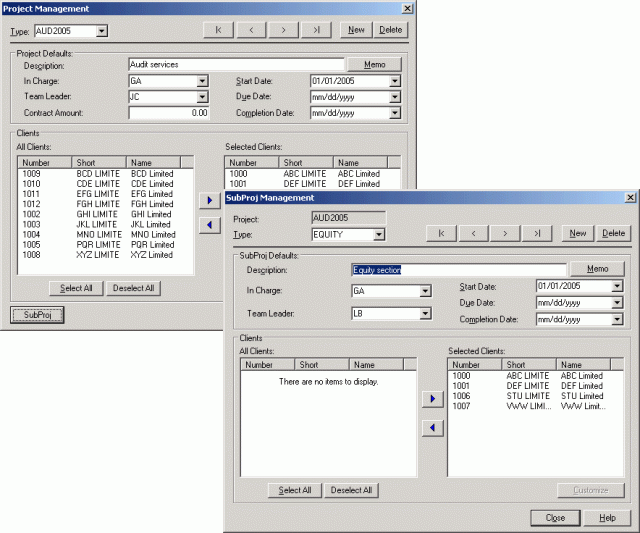Open SubProj Team Leader LB dropdown
Image resolution: width=640 pixels, height=533 pixels.
tap(425, 314)
